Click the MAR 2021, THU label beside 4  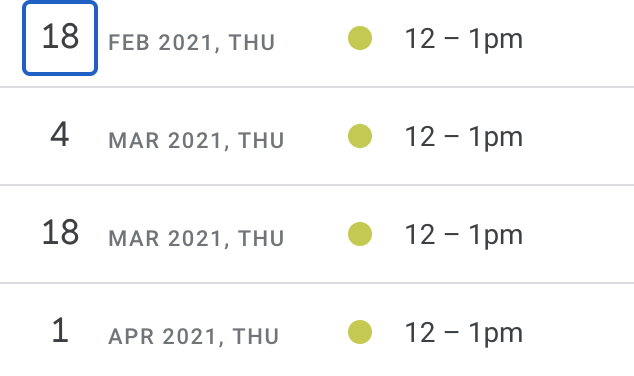[x=196, y=140]
